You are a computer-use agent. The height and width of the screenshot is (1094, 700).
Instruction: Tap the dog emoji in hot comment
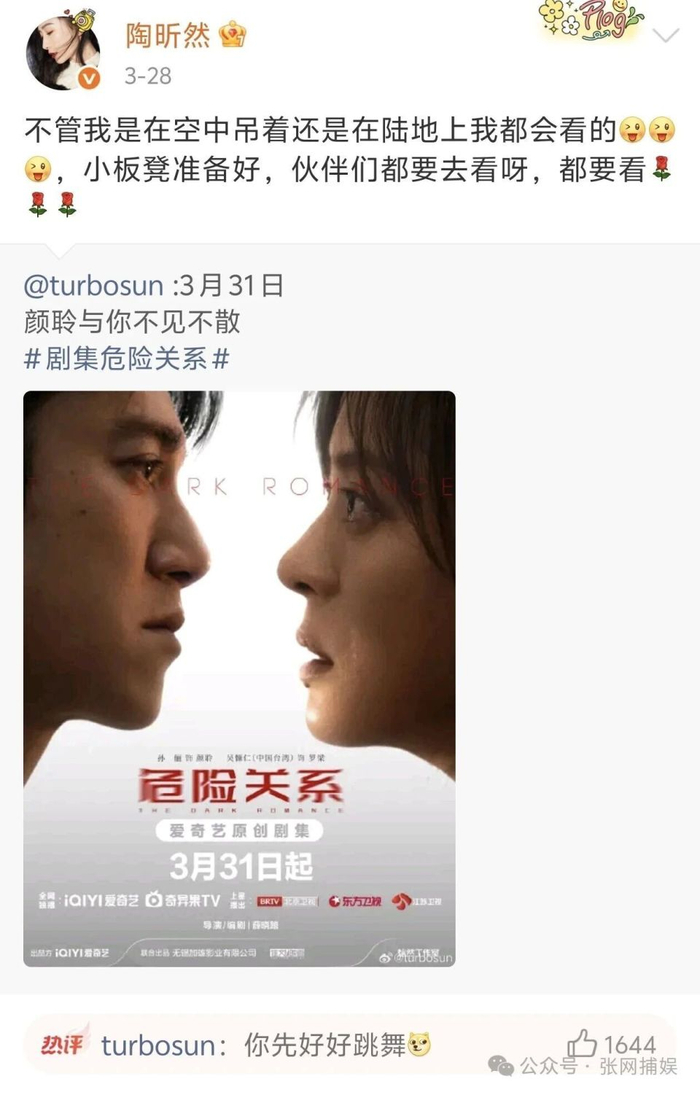(x=419, y=1044)
